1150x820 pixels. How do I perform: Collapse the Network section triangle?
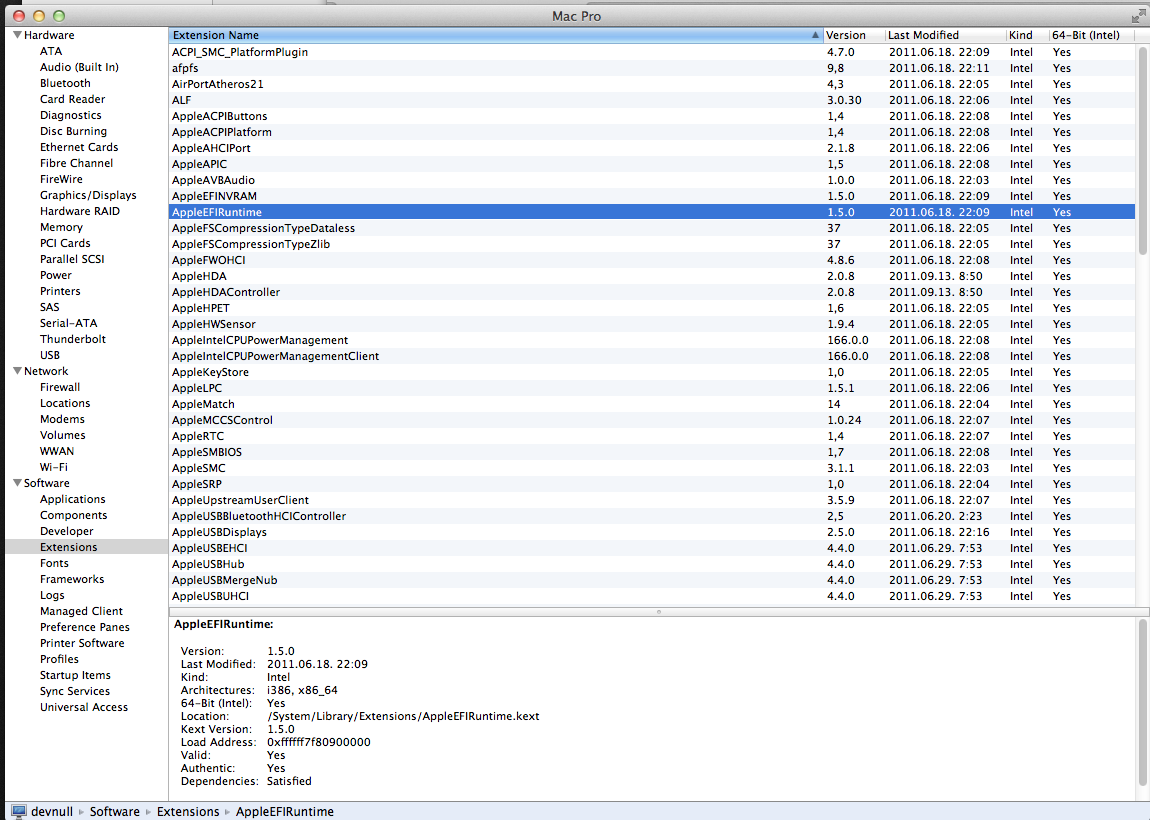pos(17,371)
